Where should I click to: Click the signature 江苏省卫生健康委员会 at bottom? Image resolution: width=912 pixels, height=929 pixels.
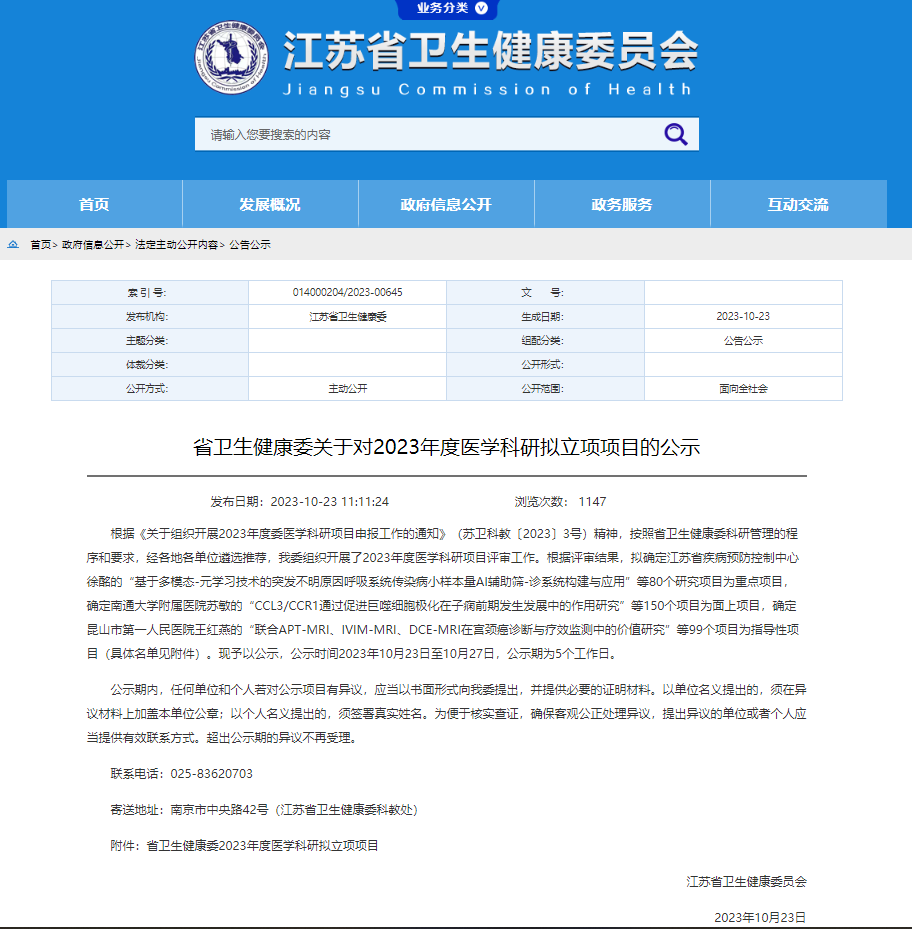click(x=747, y=882)
